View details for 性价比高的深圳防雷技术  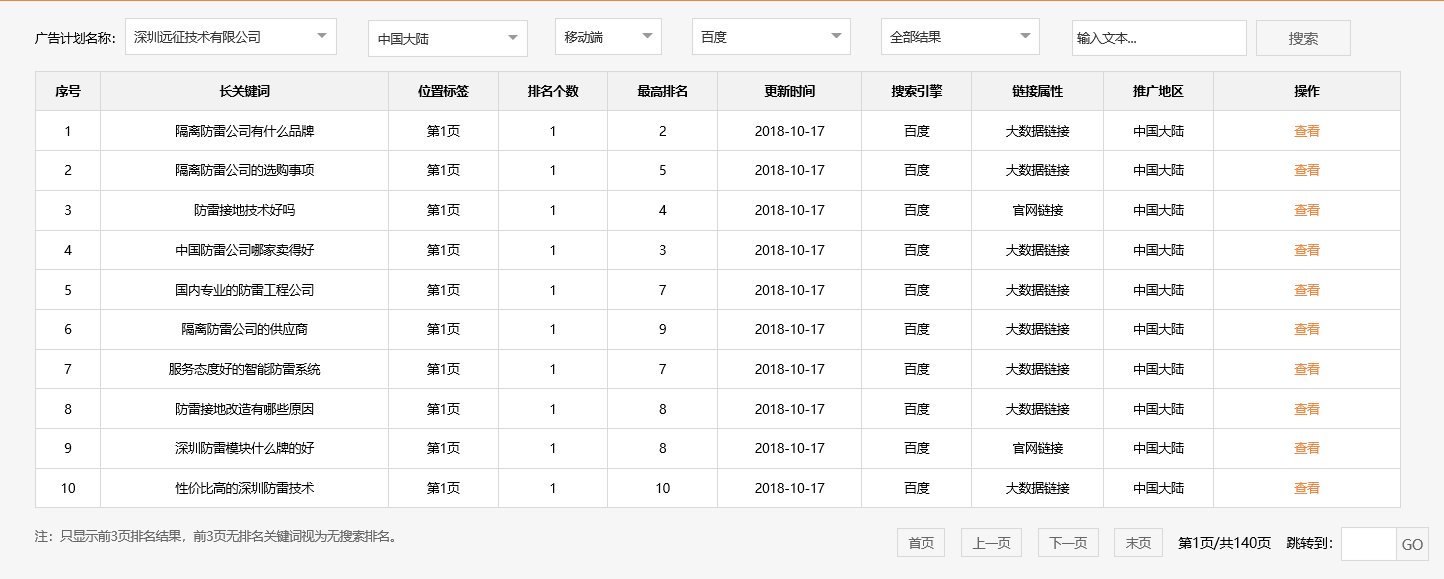pos(1307,488)
